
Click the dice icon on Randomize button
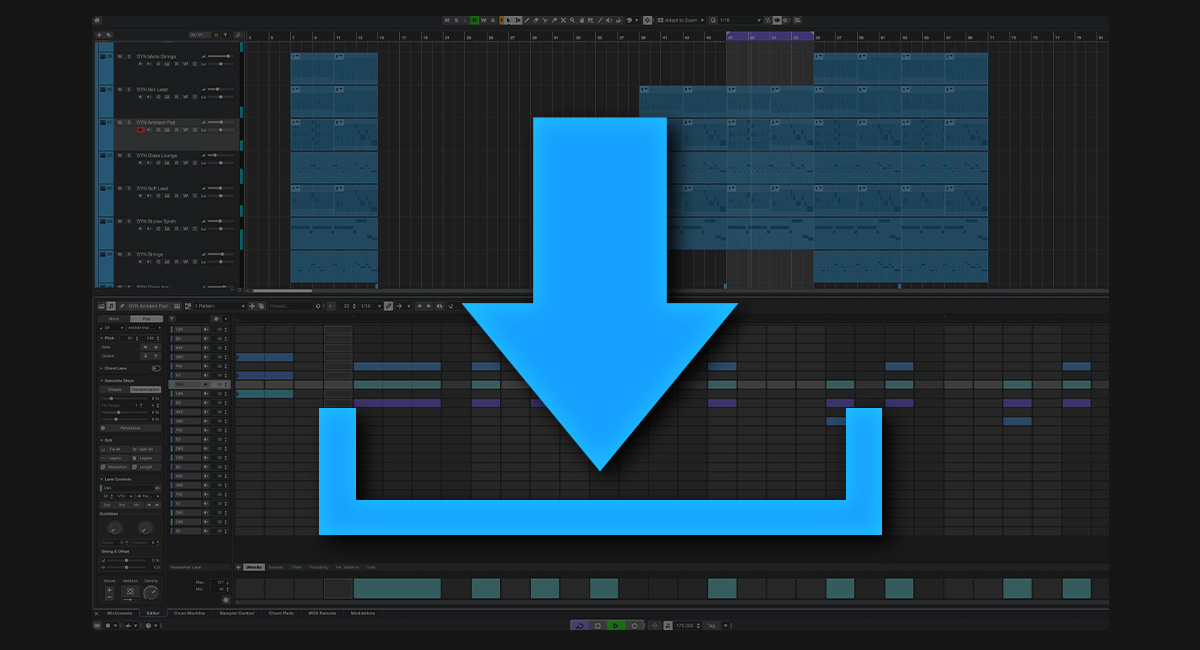pos(103,427)
